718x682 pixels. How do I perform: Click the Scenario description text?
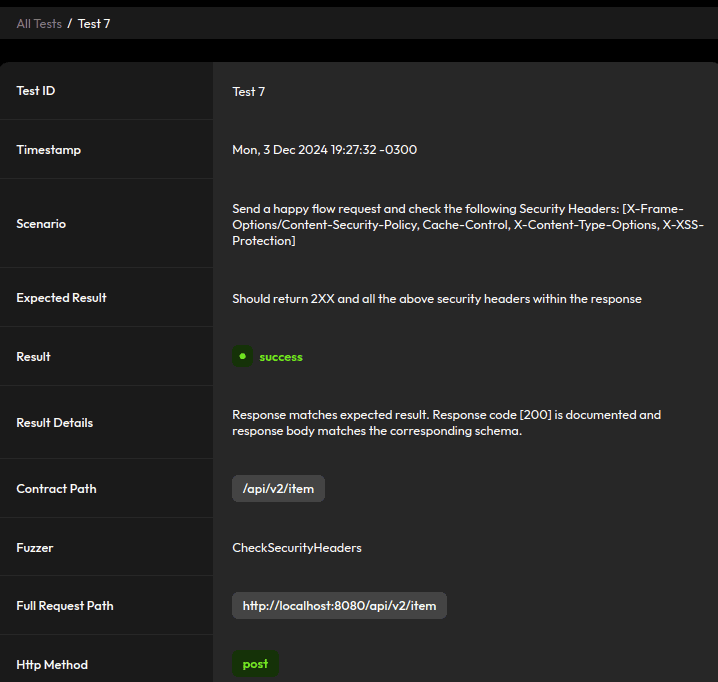pos(467,225)
